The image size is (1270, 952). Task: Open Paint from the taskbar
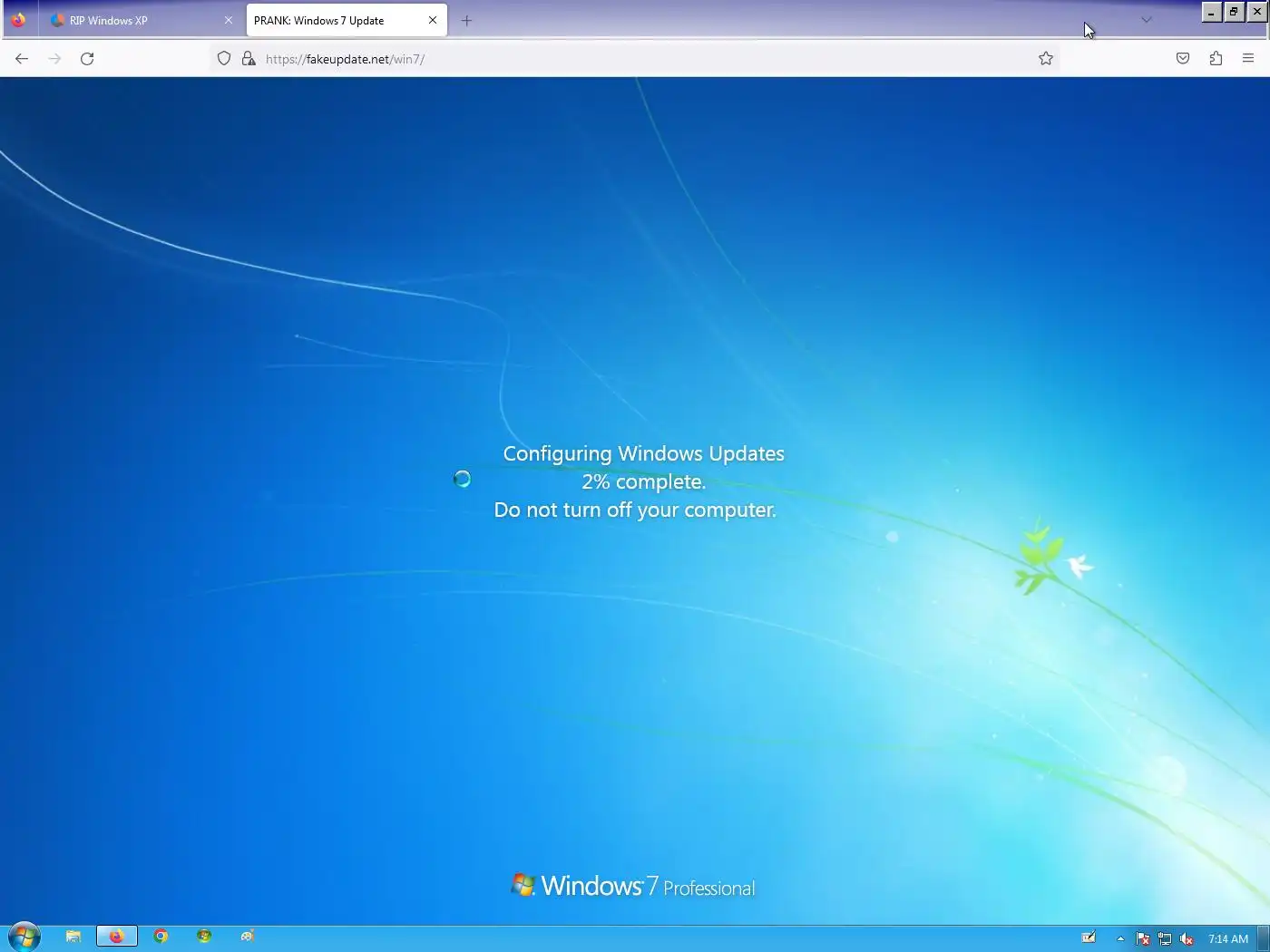coord(248,937)
